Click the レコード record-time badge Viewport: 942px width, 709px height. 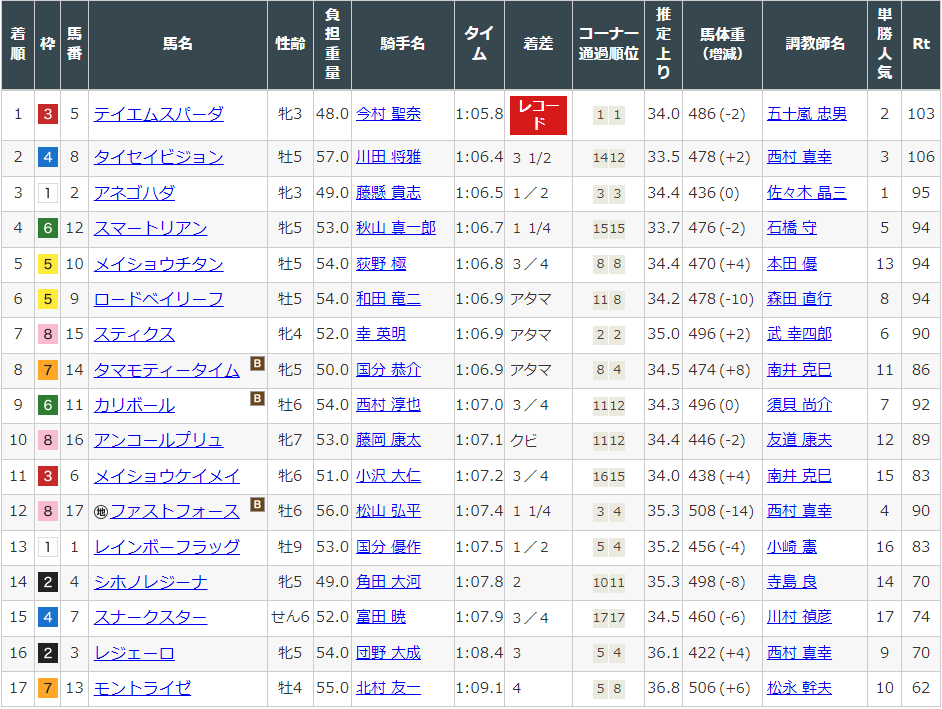[x=539, y=114]
